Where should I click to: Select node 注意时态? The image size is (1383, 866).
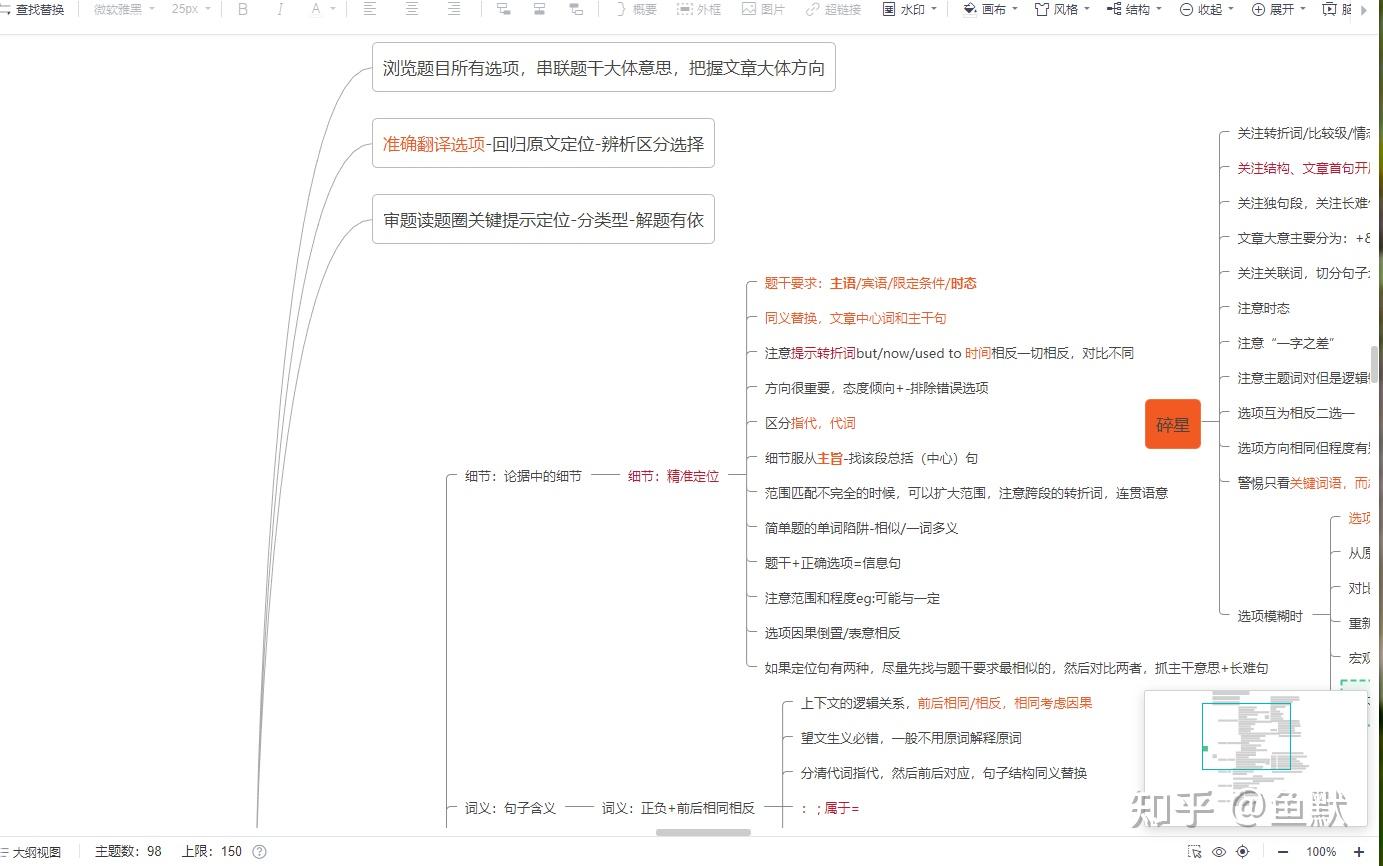coord(1263,308)
